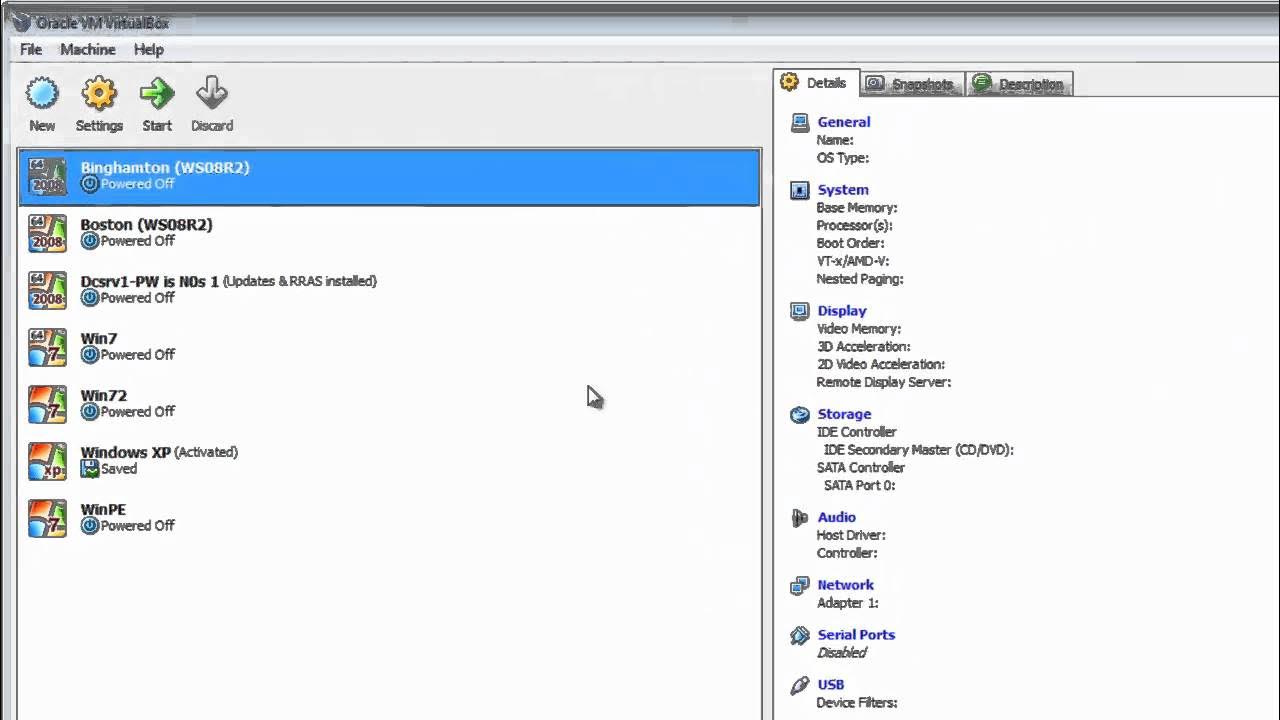Click the Binghamton (WS08R2) OS icon

point(47,176)
